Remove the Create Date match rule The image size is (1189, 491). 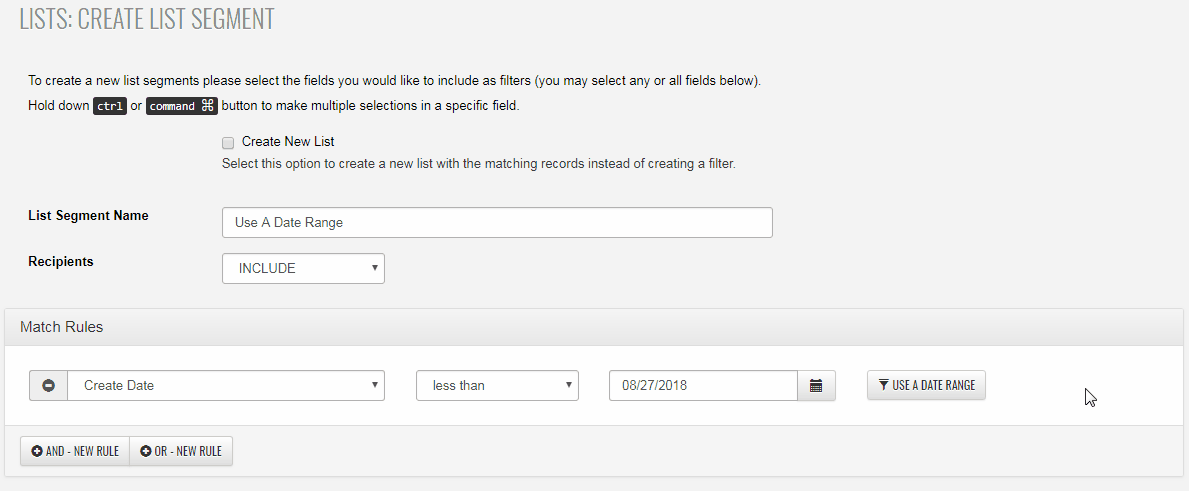pyautogui.click(x=48, y=385)
